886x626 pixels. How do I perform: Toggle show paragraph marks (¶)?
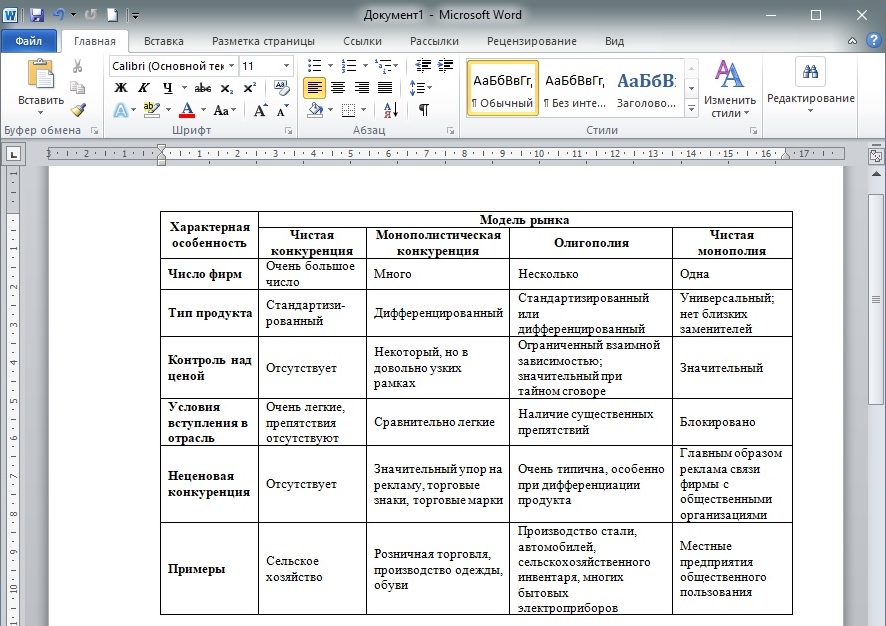[424, 110]
